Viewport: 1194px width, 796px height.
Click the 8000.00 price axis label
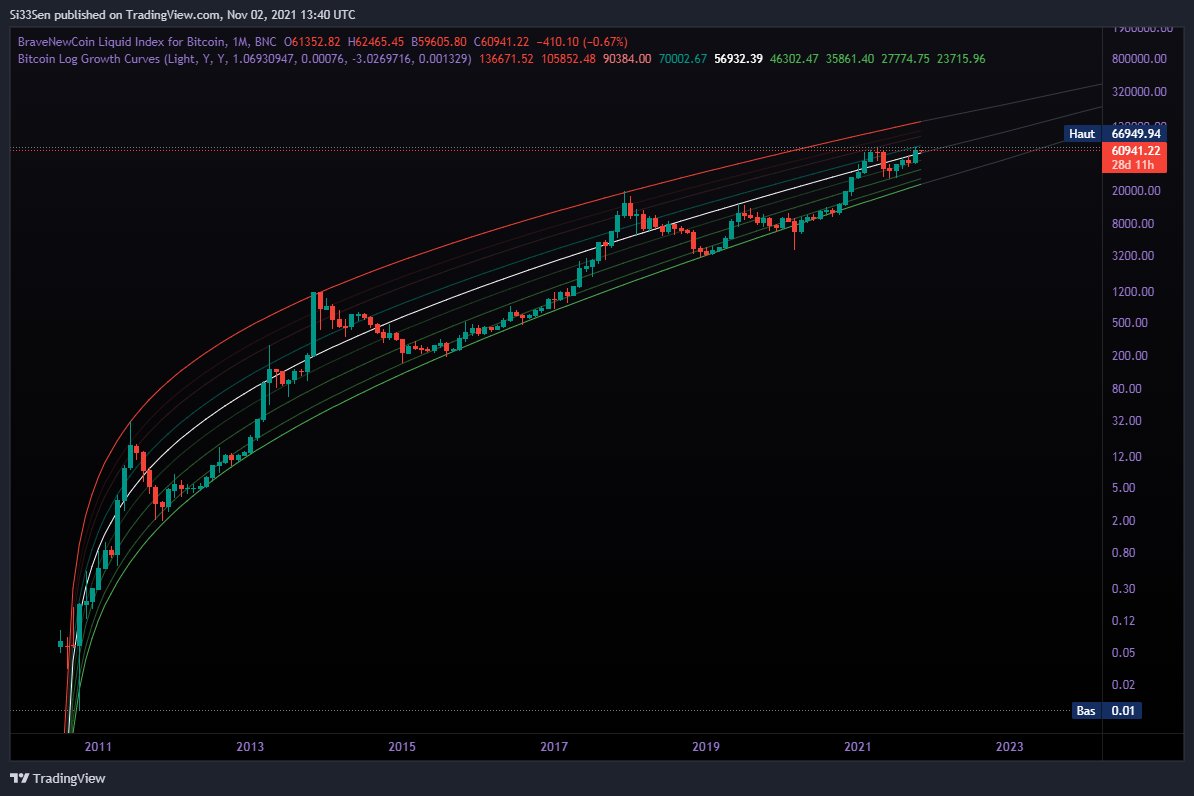click(x=1133, y=223)
